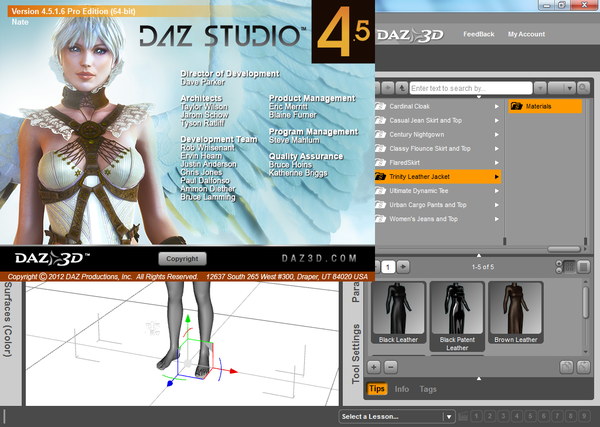Click lesson step 5 button
Viewport: 600px width, 427px height.
530,416
